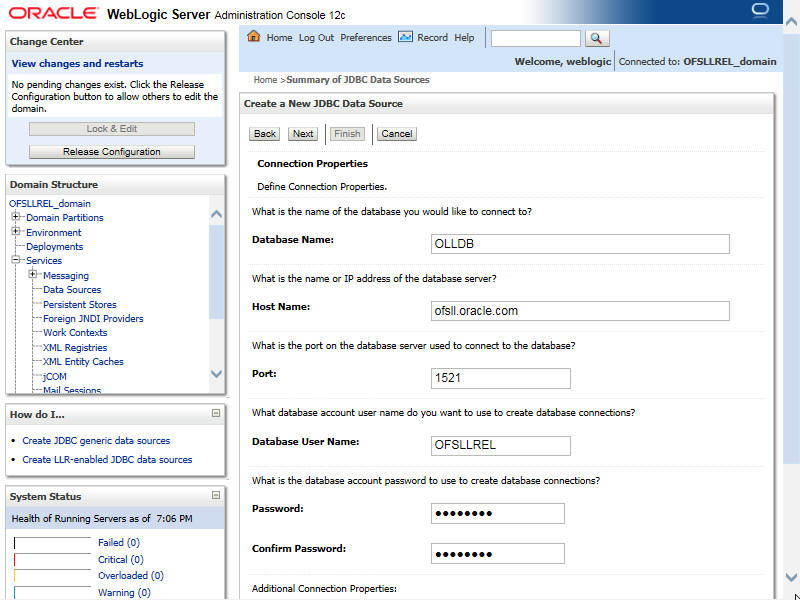Click the Warning (0) status link
The height and width of the screenshot is (600, 800).
[x=124, y=592]
